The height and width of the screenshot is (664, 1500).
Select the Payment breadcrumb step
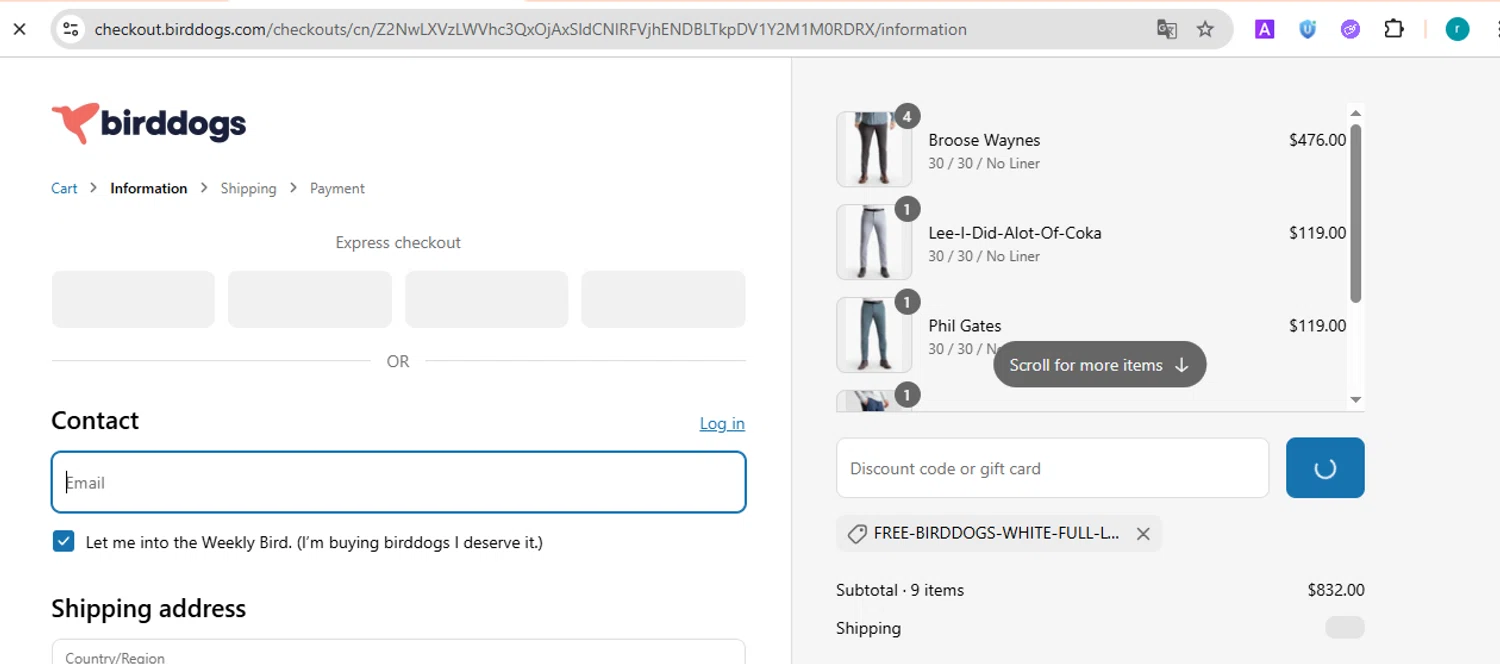[x=337, y=188]
